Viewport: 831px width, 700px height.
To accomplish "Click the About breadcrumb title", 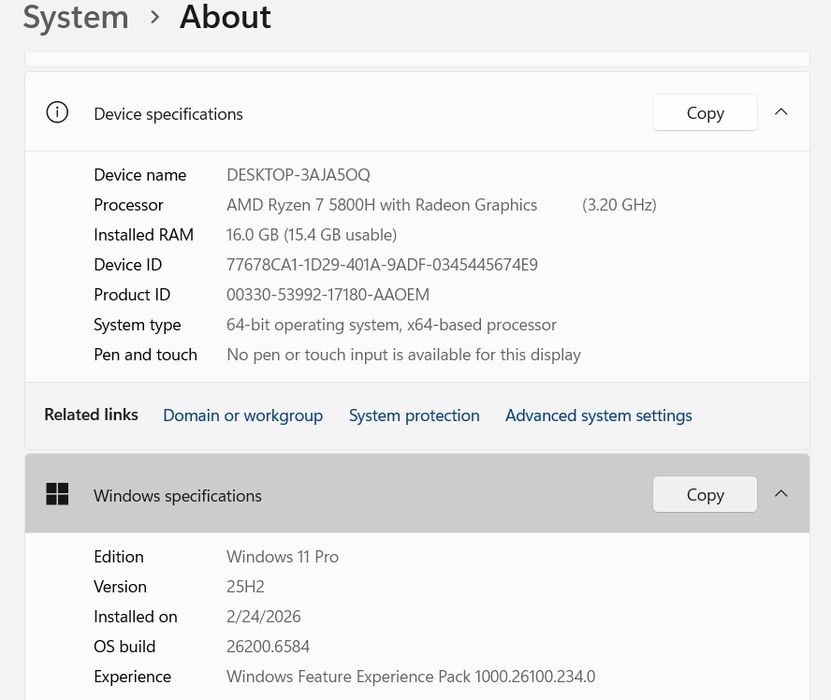I will tap(225, 17).
